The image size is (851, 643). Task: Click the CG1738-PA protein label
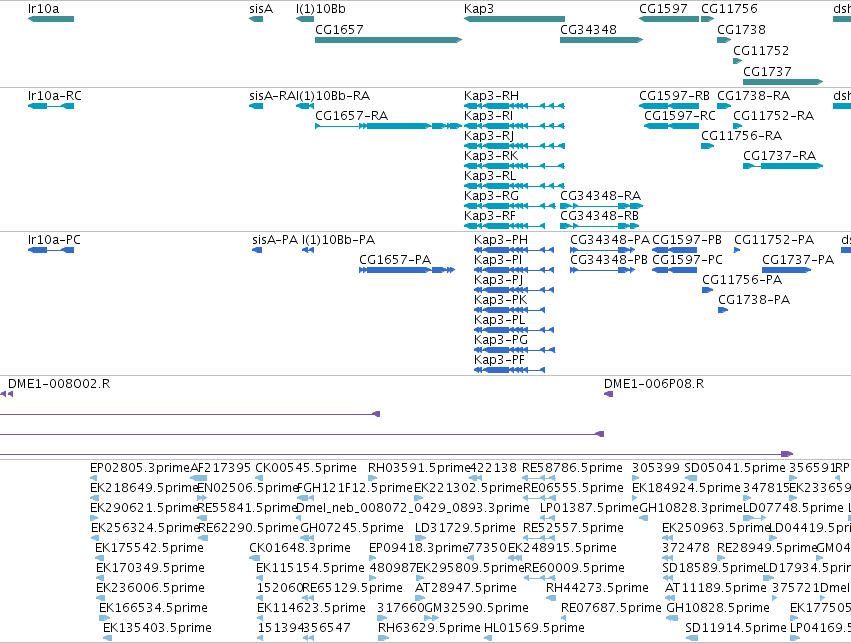pos(754,300)
